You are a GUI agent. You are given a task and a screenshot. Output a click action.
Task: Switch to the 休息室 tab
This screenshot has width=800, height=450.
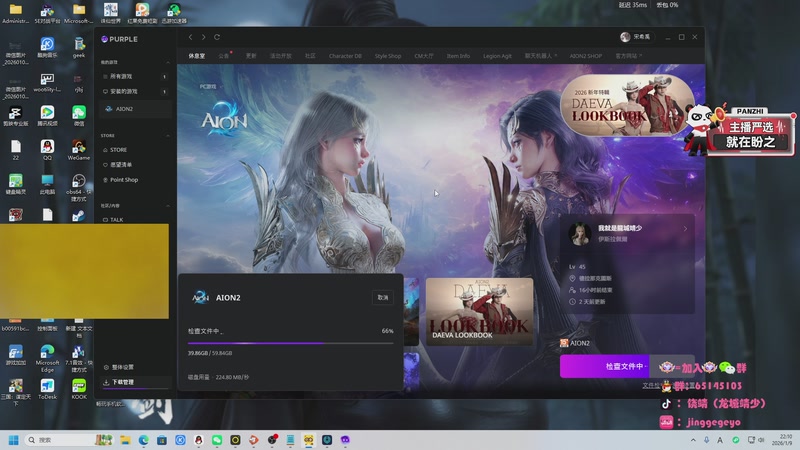click(196, 56)
